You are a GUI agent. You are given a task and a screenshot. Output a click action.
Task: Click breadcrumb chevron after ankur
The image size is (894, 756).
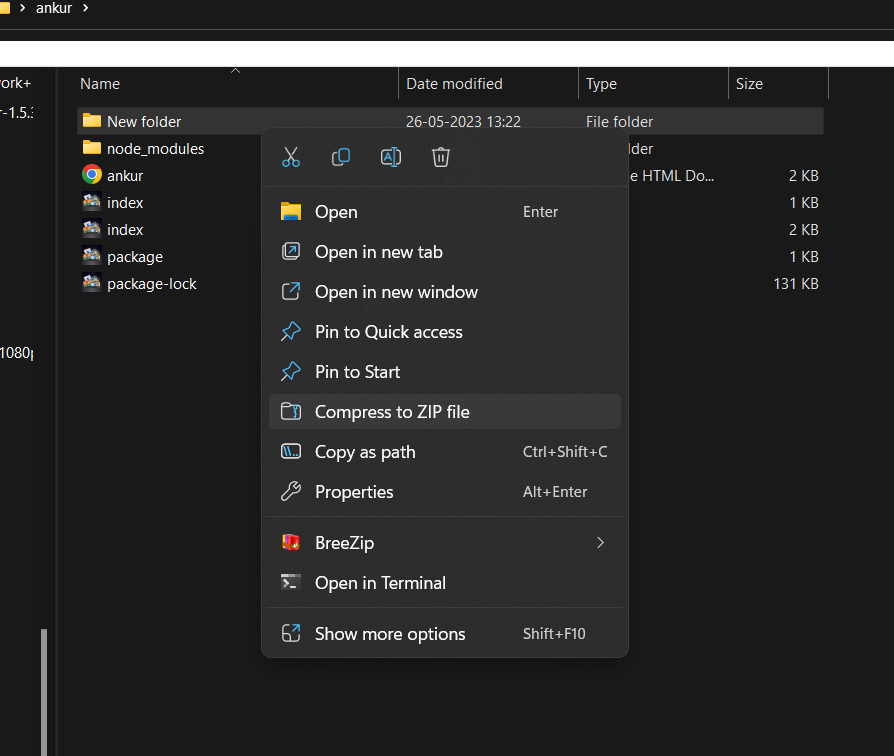pyautogui.click(x=86, y=9)
